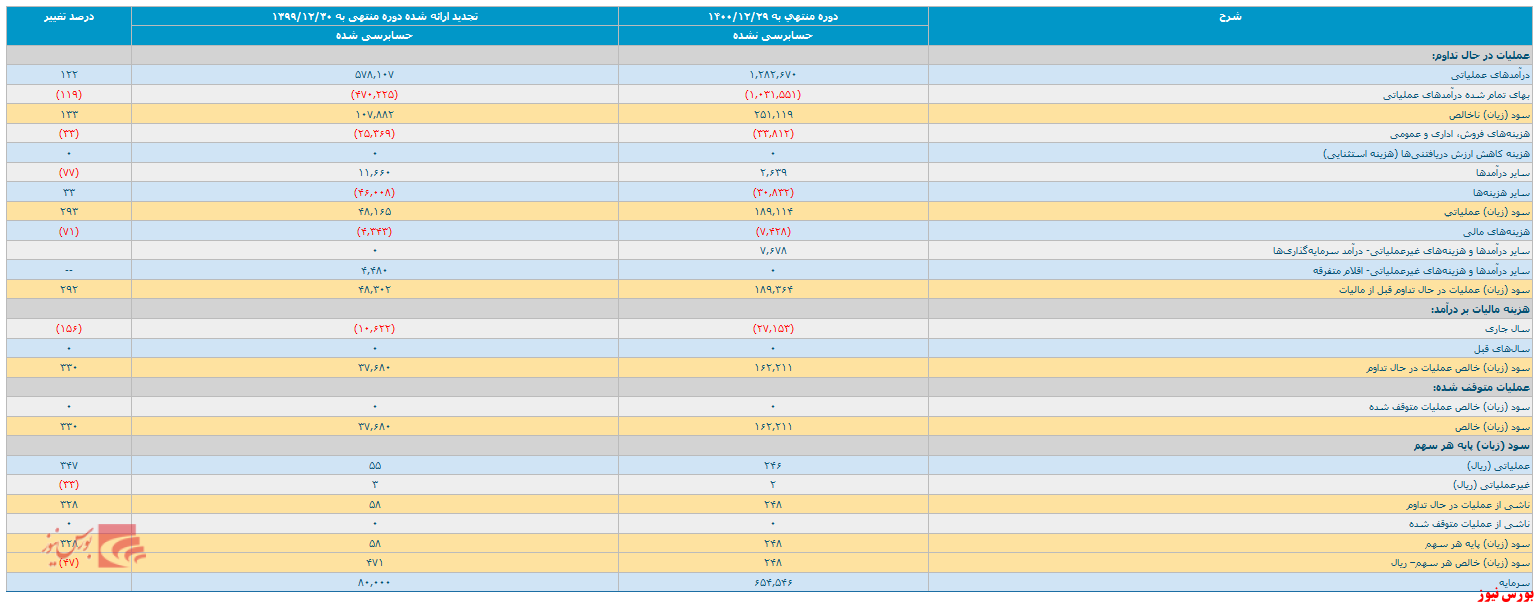Click row label 'غیرعملیاتی (ریال)'
The height and width of the screenshot is (606, 1537).
click(x=1492, y=484)
